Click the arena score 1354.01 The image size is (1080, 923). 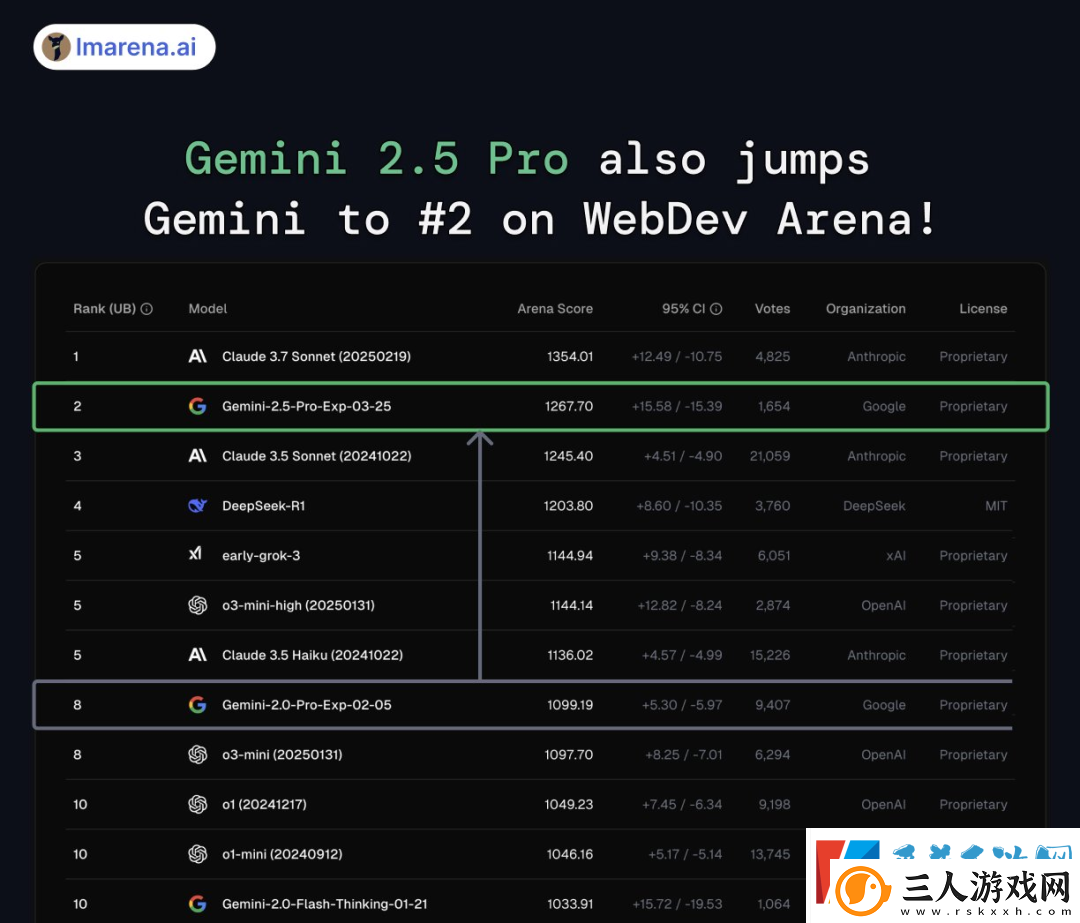[570, 356]
